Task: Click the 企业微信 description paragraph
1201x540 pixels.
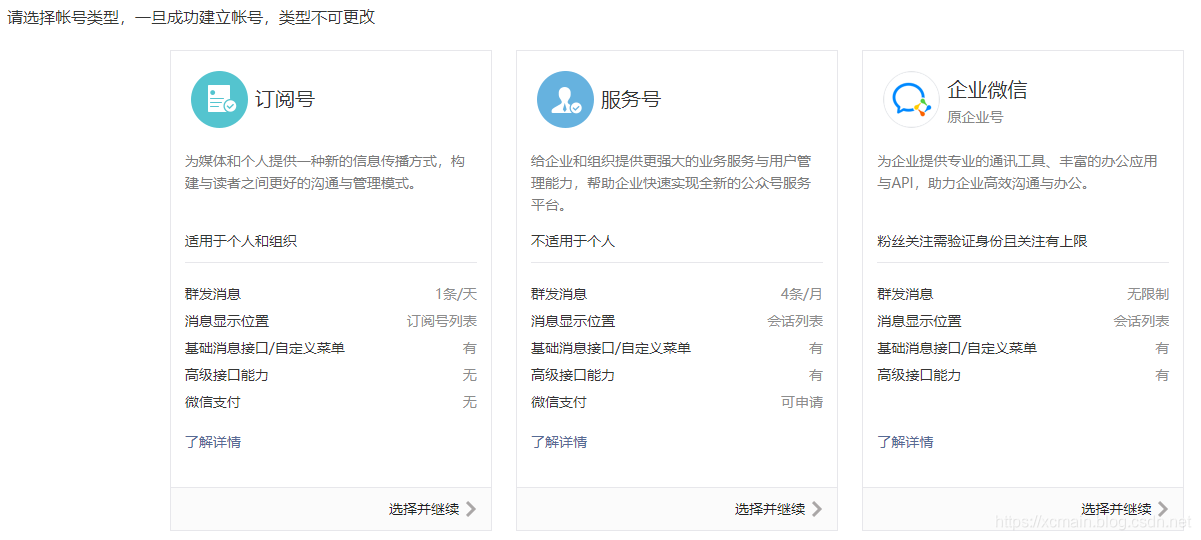Action: (1017, 172)
